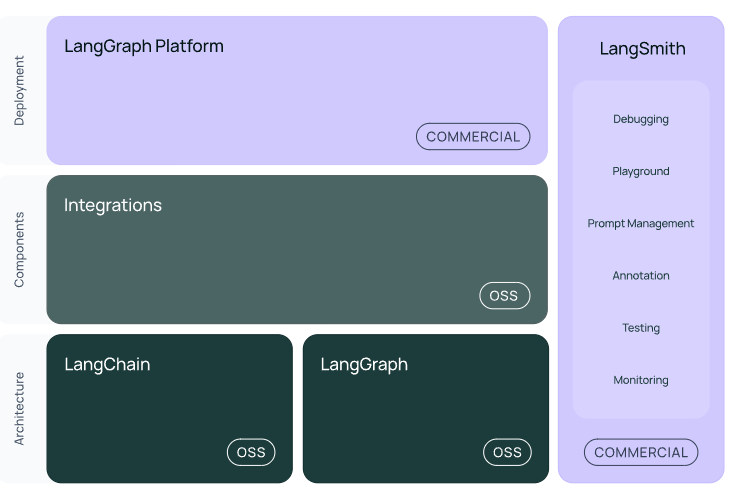Click Monitoring in the LangSmith list
Image resolution: width=739 pixels, height=489 pixels.
coord(641,380)
